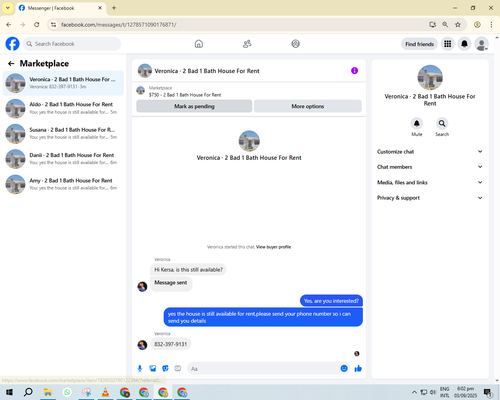500x400 pixels.
Task: Click the More options button
Action: coord(308,106)
